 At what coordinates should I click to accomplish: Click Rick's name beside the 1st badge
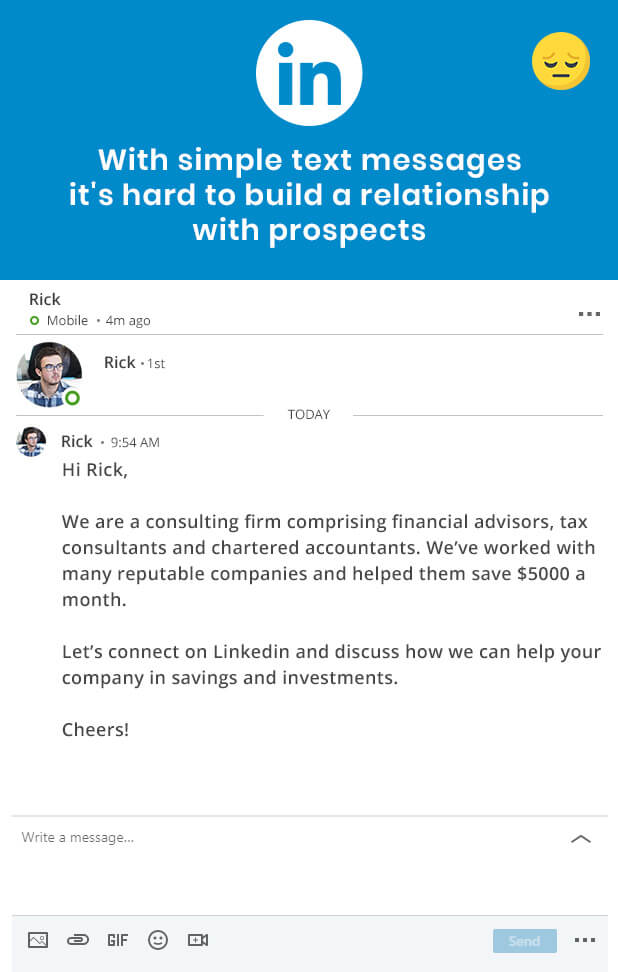[119, 363]
